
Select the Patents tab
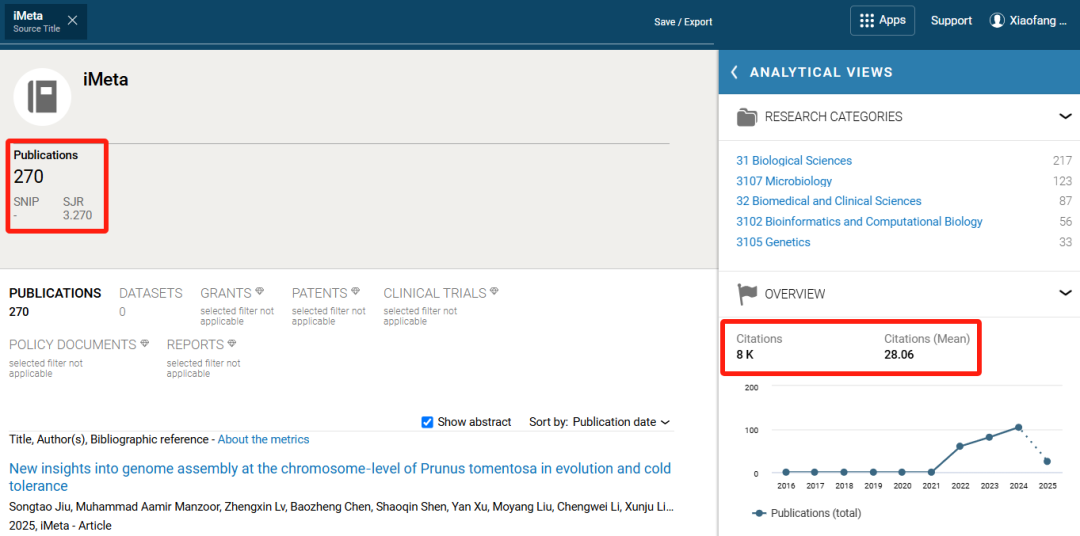pyautogui.click(x=320, y=293)
